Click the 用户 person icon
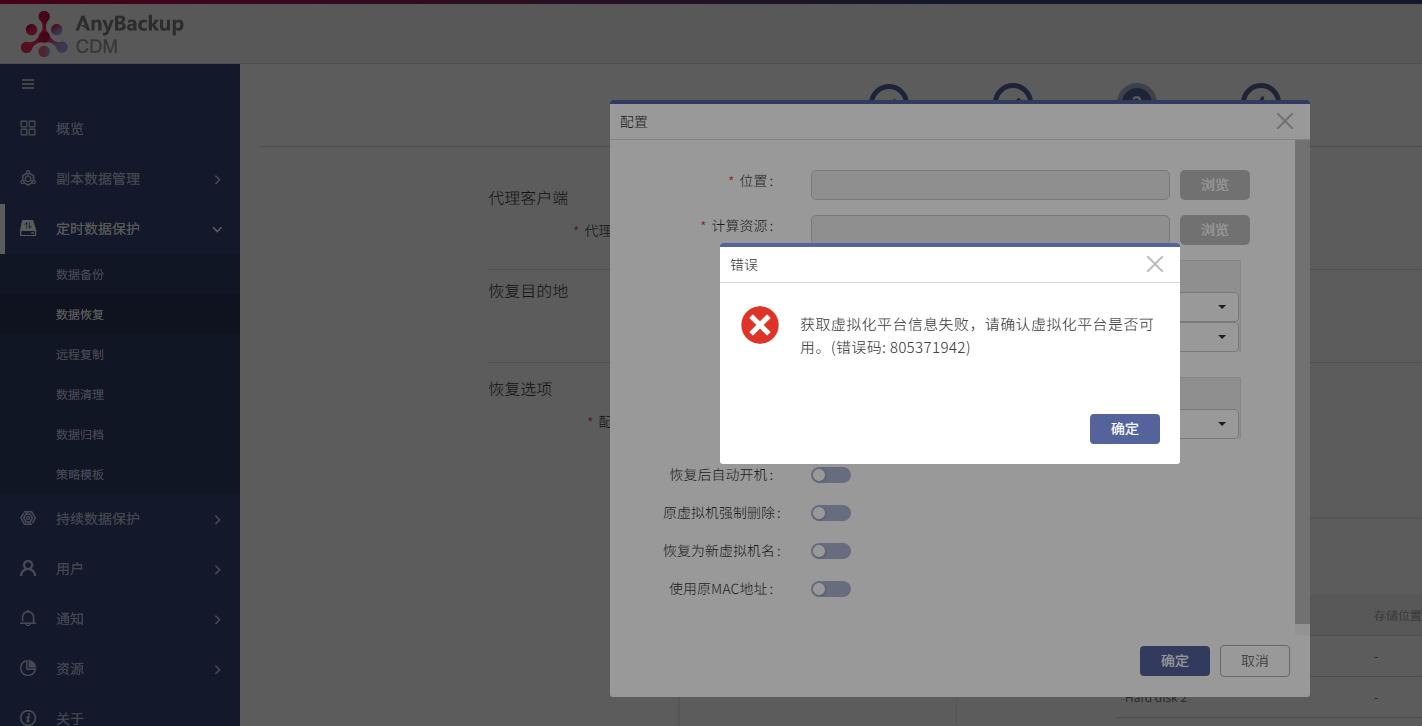The image size is (1422, 726). (x=28, y=568)
